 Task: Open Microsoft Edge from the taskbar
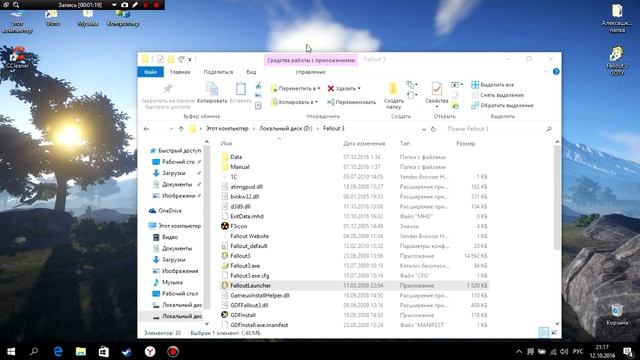pyautogui.click(x=58, y=351)
